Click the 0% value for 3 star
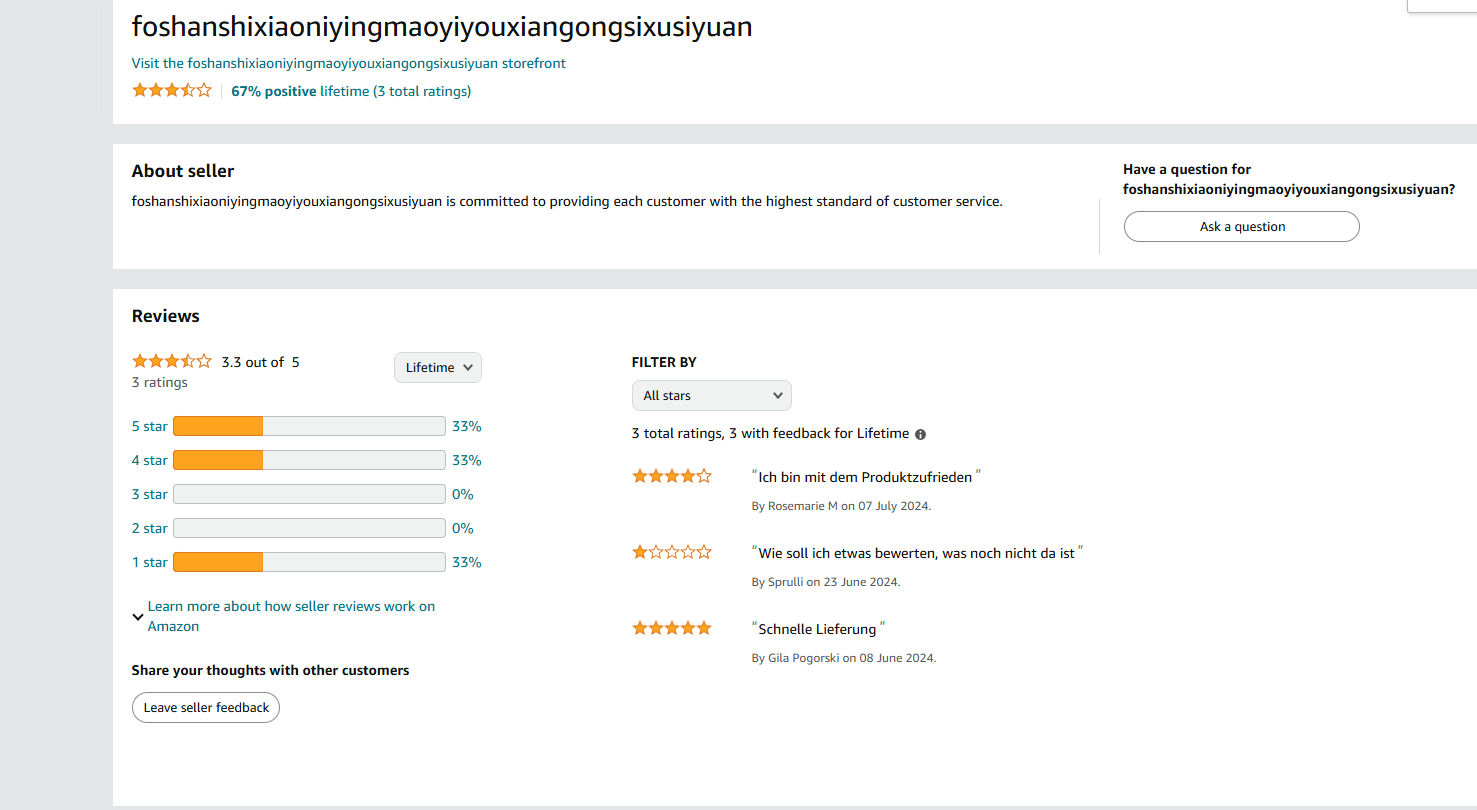This screenshot has width=1477, height=810. pyautogui.click(x=463, y=495)
